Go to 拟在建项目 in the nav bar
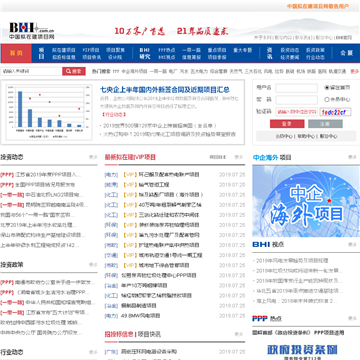360x360 pixels. click(63, 50)
